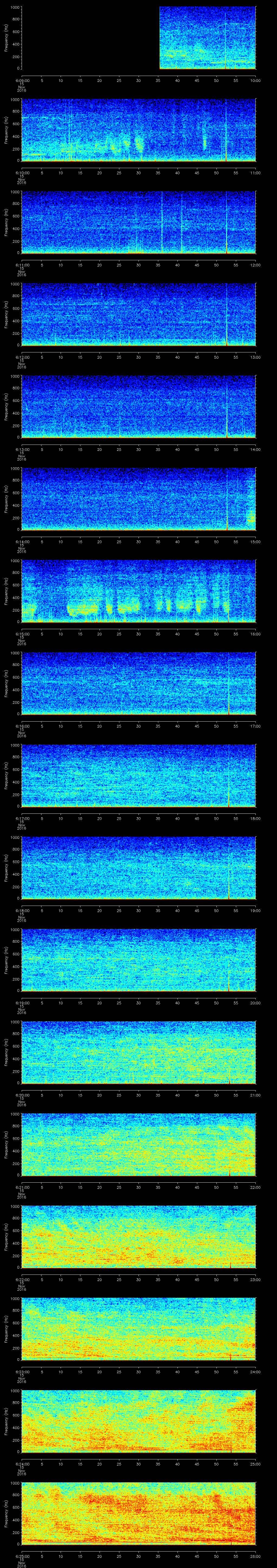Click the spectrogram plot beginning at 6:13:00
Image resolution: width=277 pixels, height=1568 pixels.
(139, 407)
